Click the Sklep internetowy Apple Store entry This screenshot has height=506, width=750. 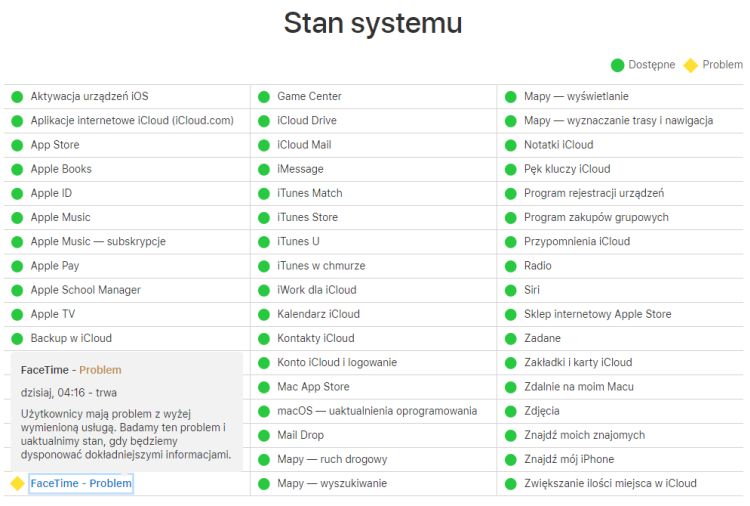coord(597,314)
